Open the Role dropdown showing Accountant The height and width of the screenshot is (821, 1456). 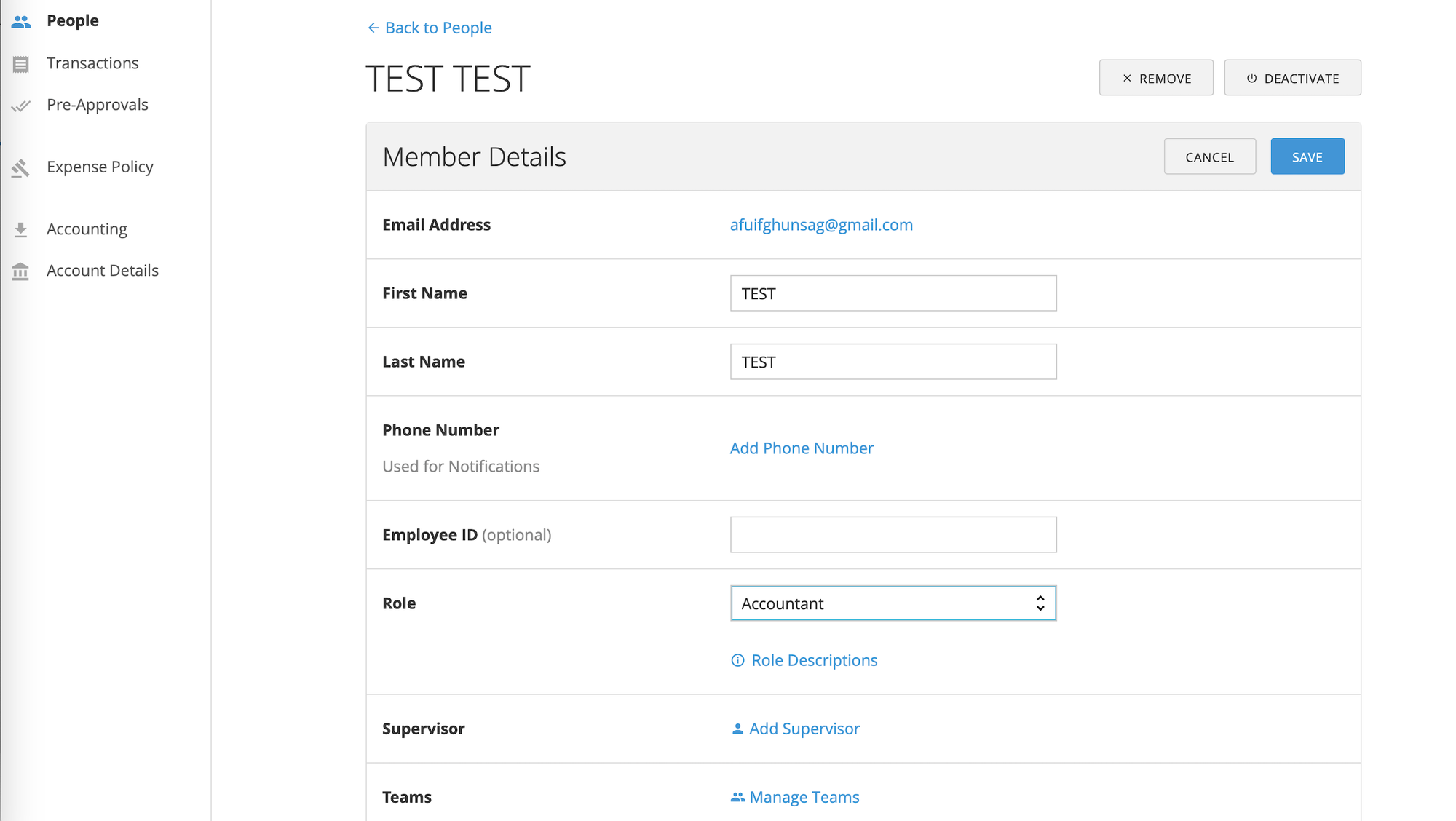tap(893, 603)
